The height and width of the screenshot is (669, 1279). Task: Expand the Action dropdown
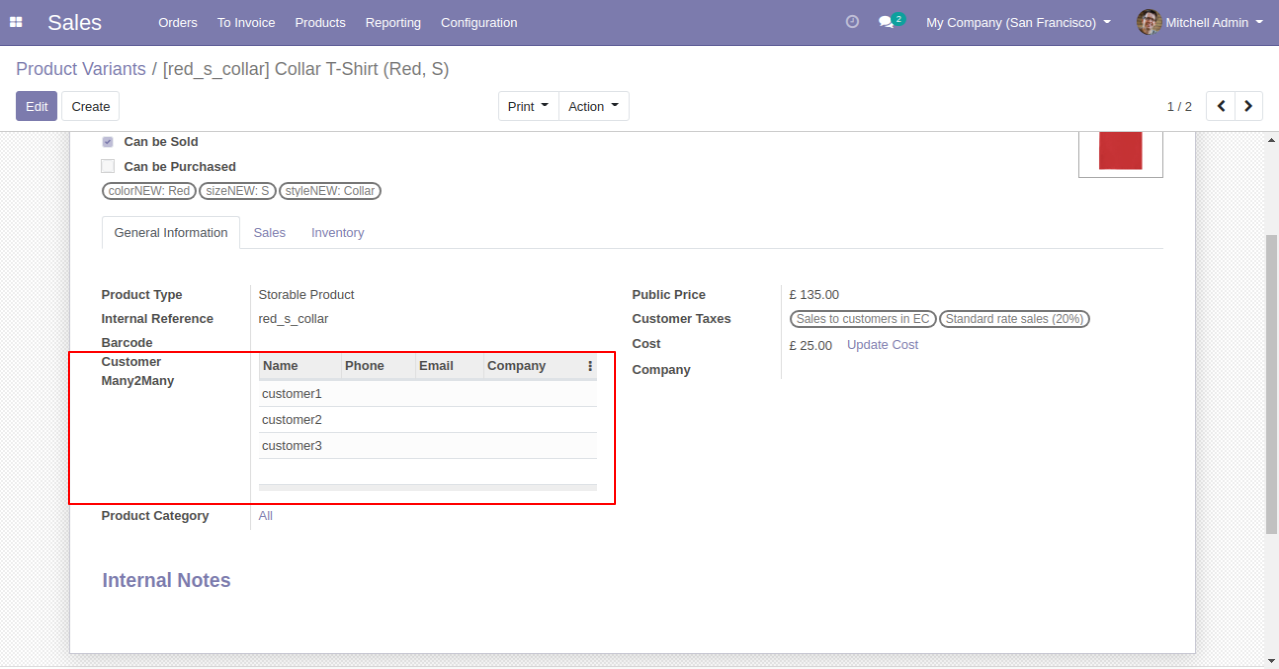point(593,106)
